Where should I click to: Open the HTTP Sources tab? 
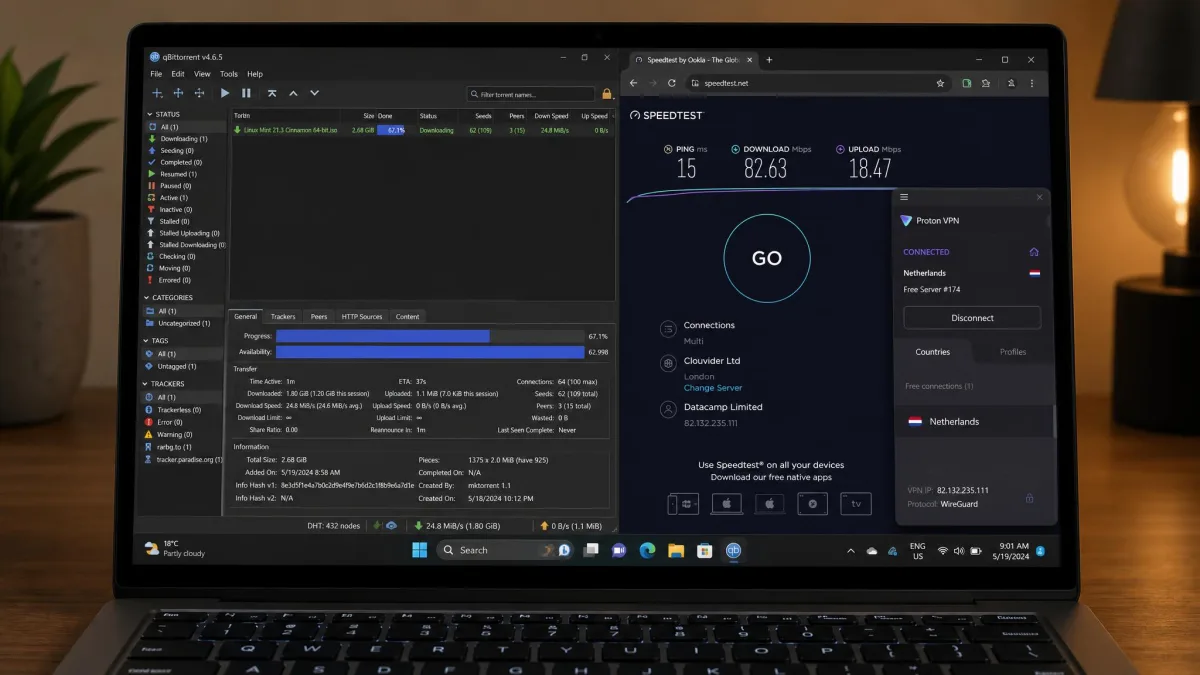tap(362, 316)
